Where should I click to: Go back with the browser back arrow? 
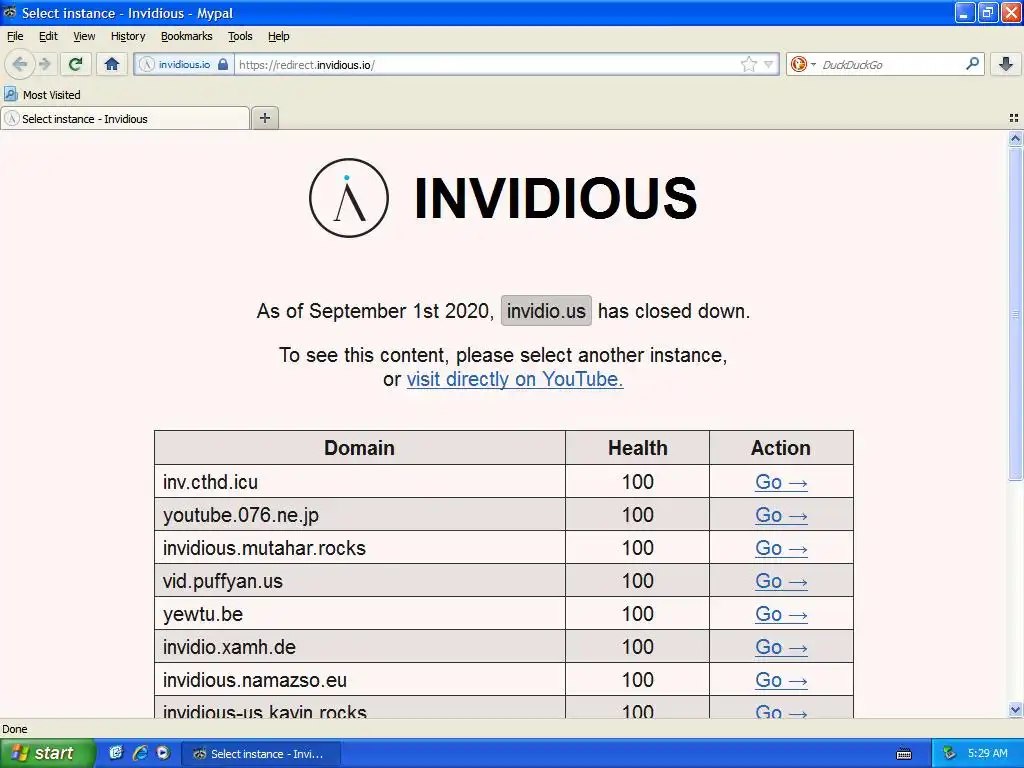click(20, 64)
